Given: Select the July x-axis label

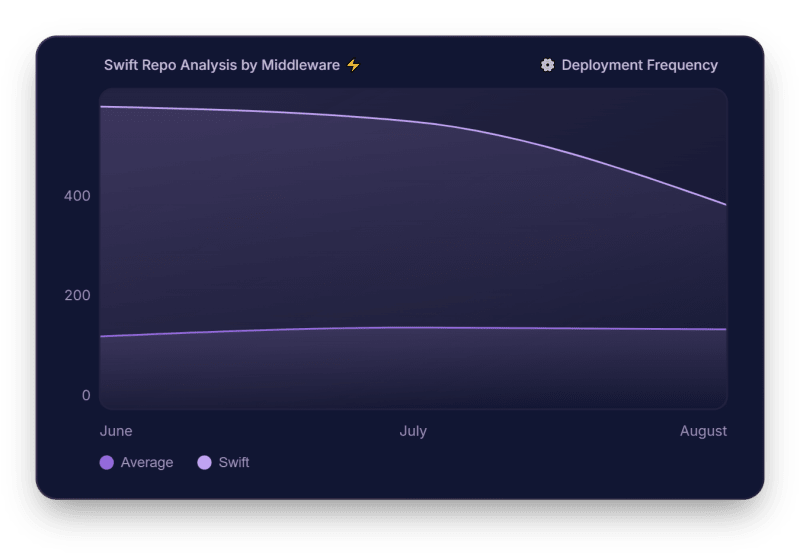Looking at the screenshot, I should 413,431.
